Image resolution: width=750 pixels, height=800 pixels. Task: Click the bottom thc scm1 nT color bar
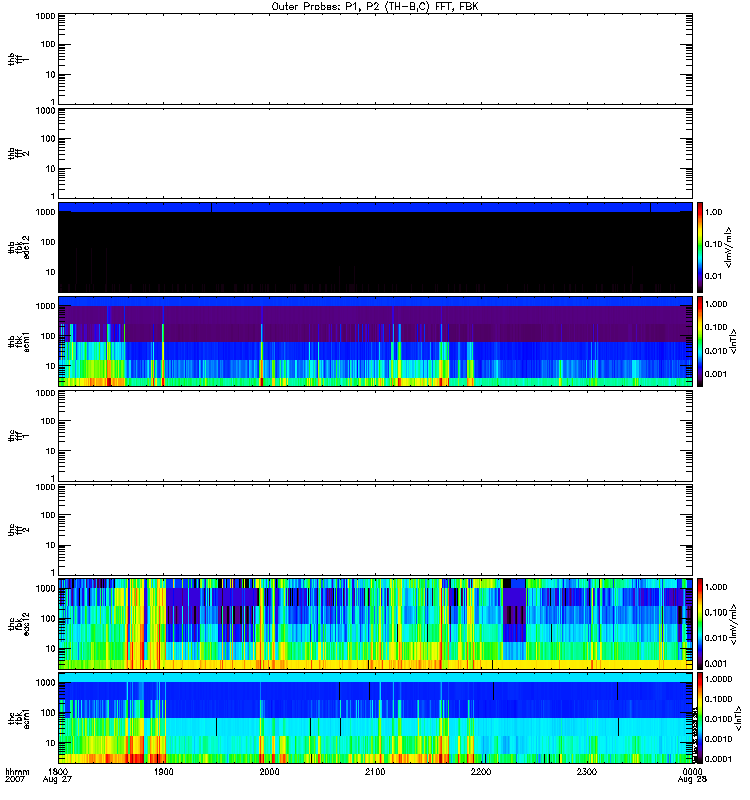click(701, 718)
